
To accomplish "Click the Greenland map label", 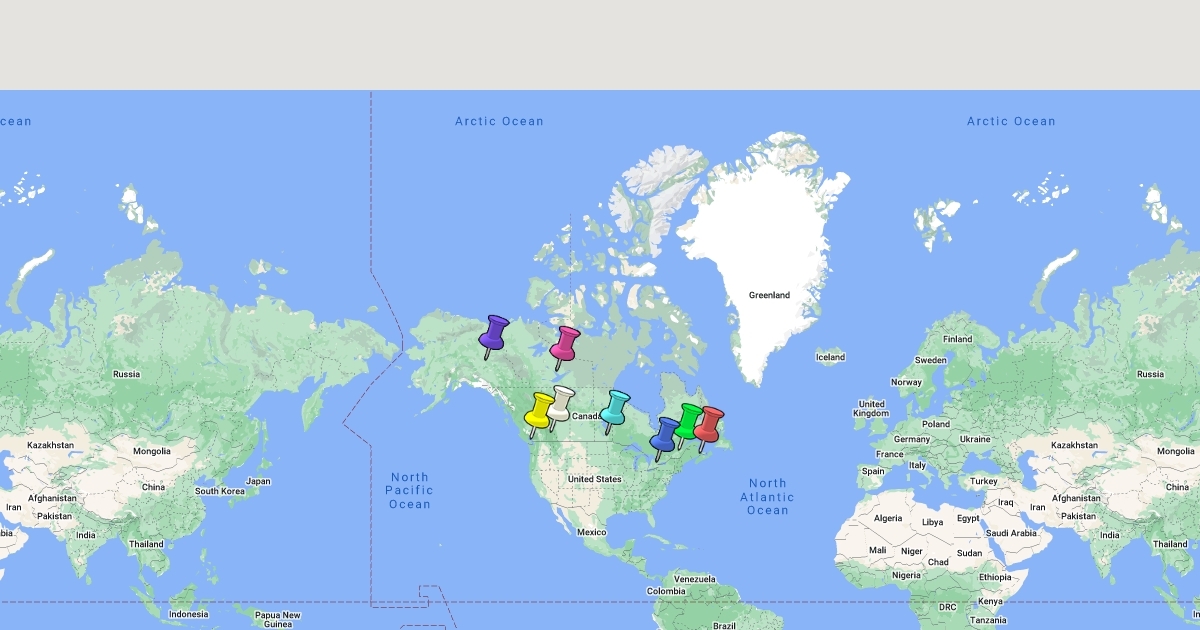I will click(769, 295).
